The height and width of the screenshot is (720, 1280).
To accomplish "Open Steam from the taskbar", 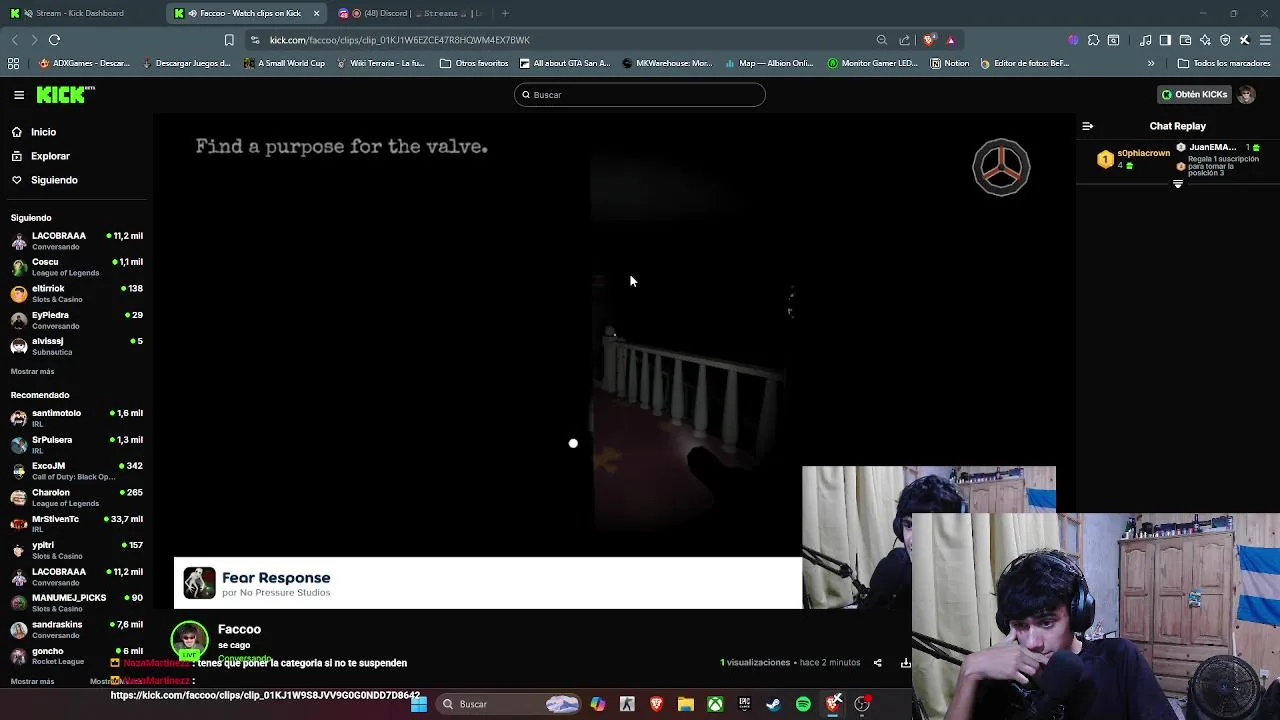I will point(773,704).
